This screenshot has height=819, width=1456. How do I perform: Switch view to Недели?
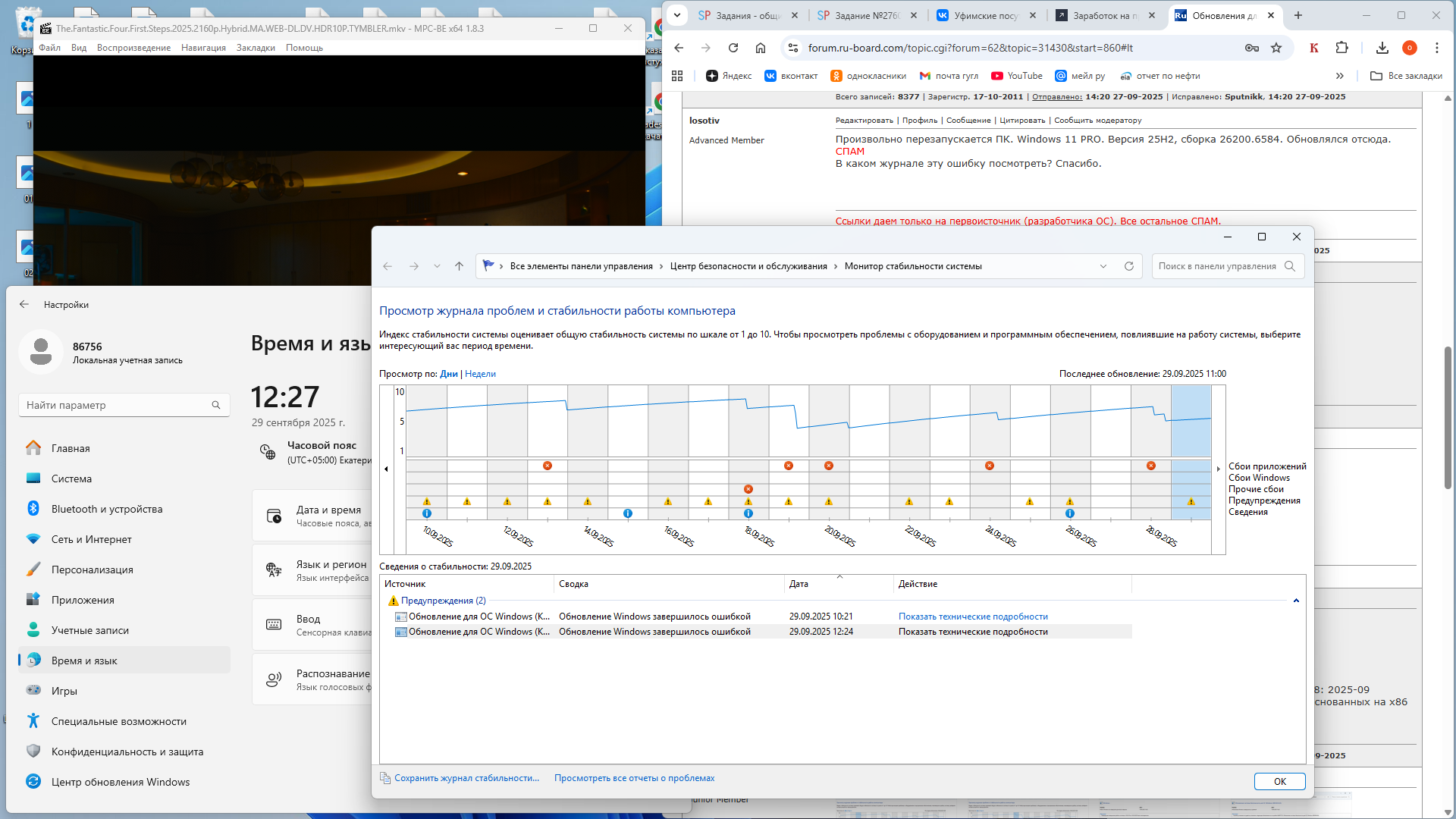[480, 374]
